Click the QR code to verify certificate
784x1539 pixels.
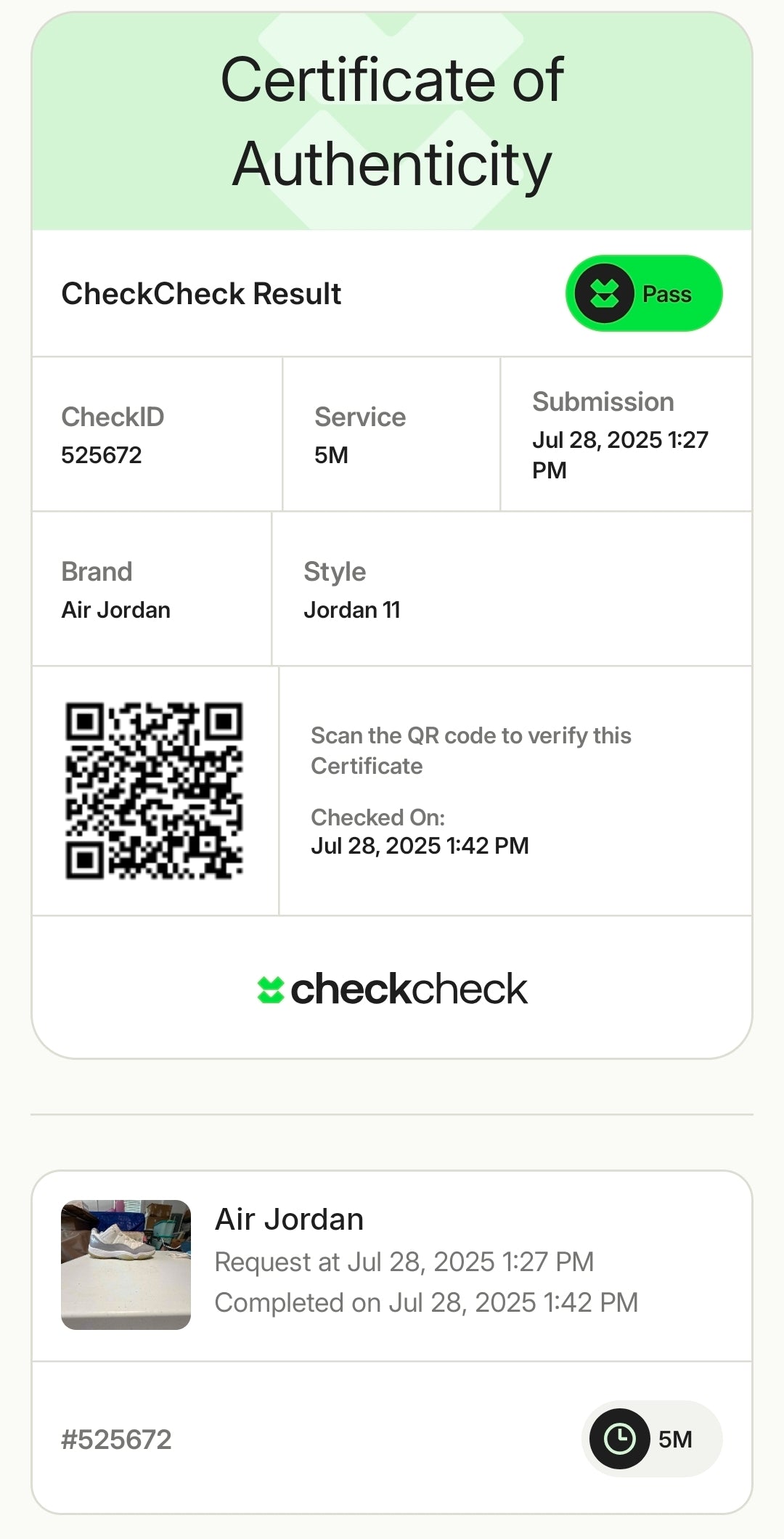(x=154, y=791)
